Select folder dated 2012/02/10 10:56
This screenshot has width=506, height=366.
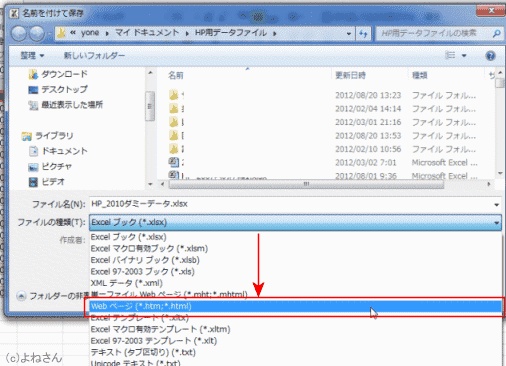pyautogui.click(x=323, y=149)
